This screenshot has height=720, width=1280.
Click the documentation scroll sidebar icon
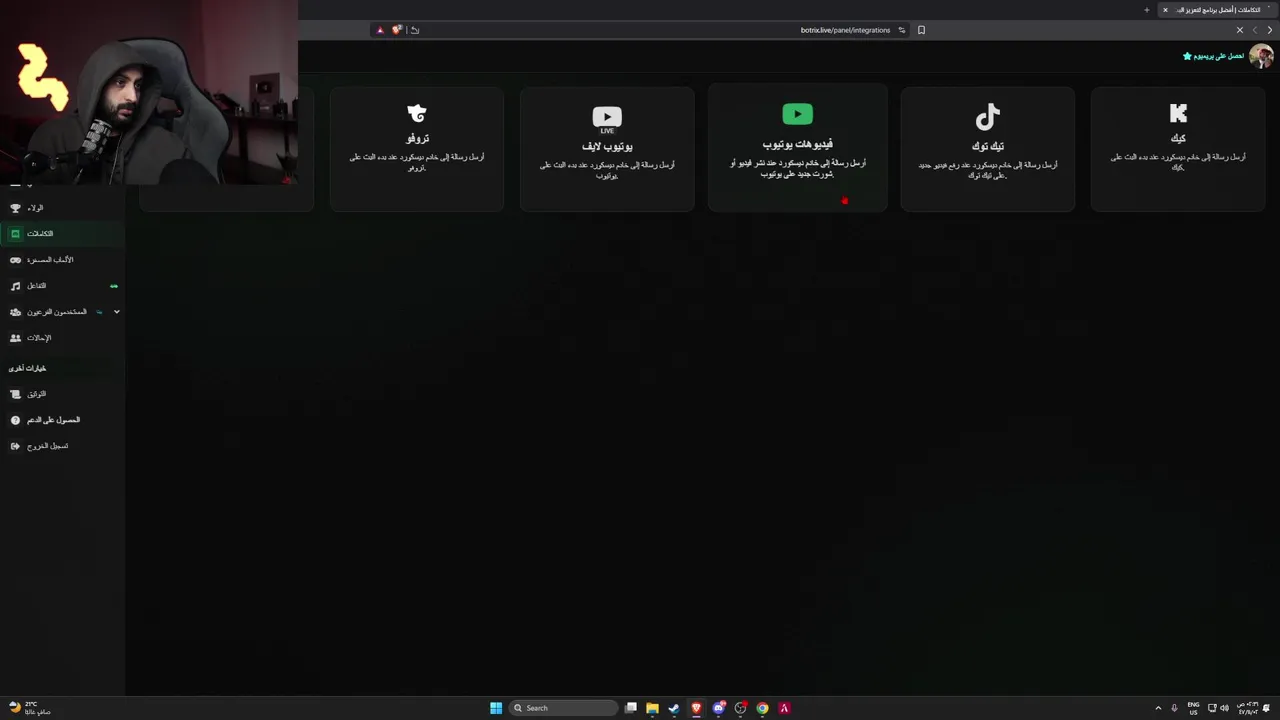15,394
